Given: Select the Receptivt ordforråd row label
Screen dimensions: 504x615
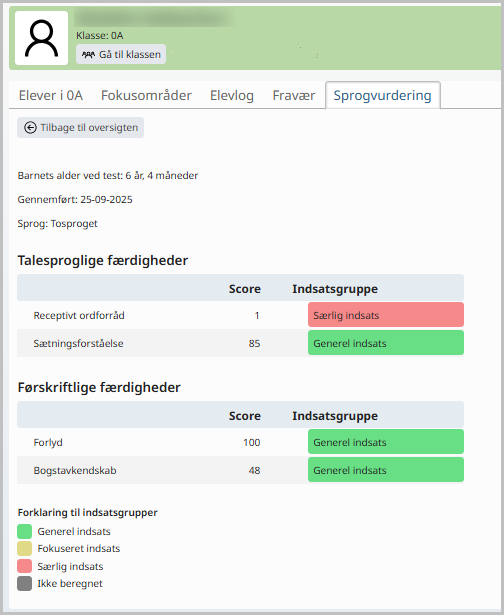Looking at the screenshot, I should (x=79, y=315).
